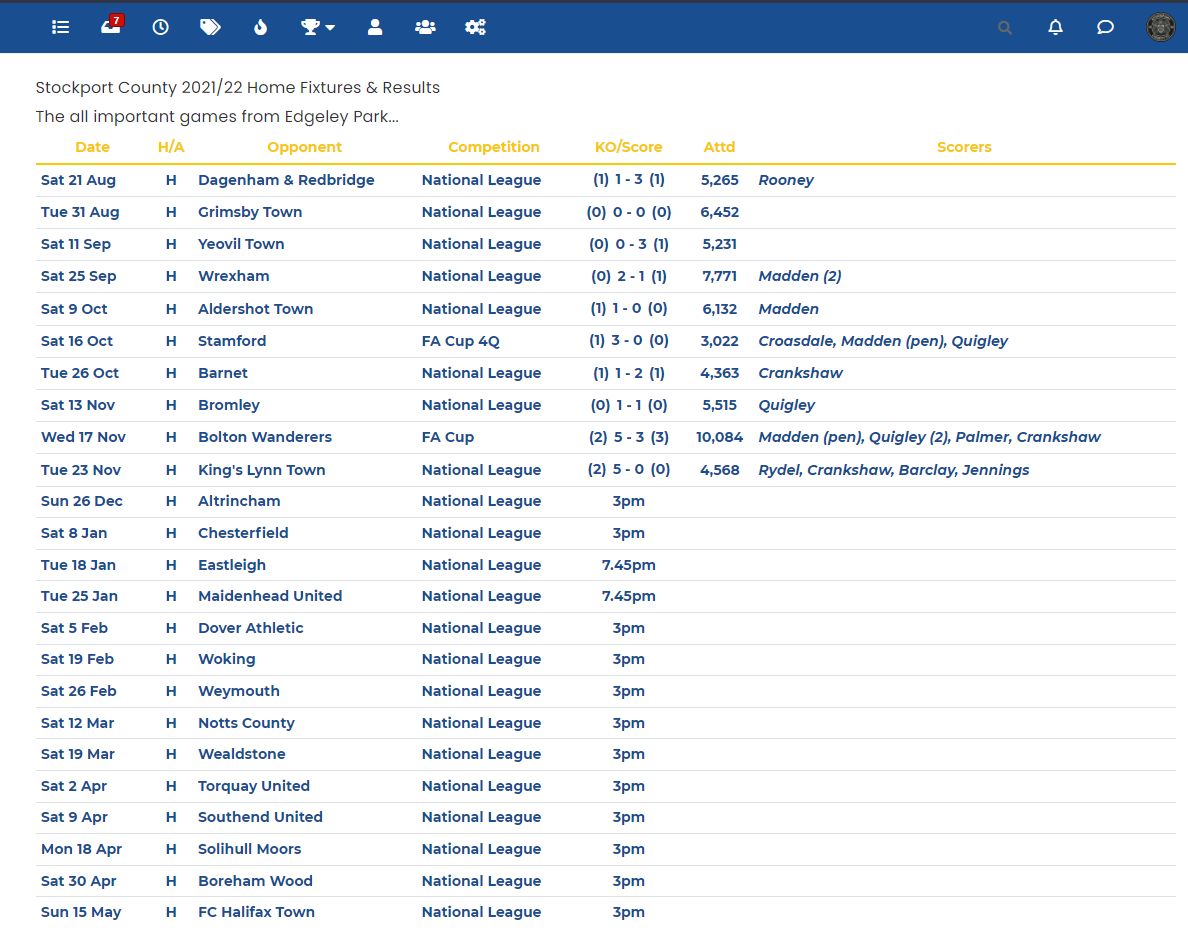The width and height of the screenshot is (1188, 940).
Task: Click the FC Halifax Town fixture
Action: (256, 912)
